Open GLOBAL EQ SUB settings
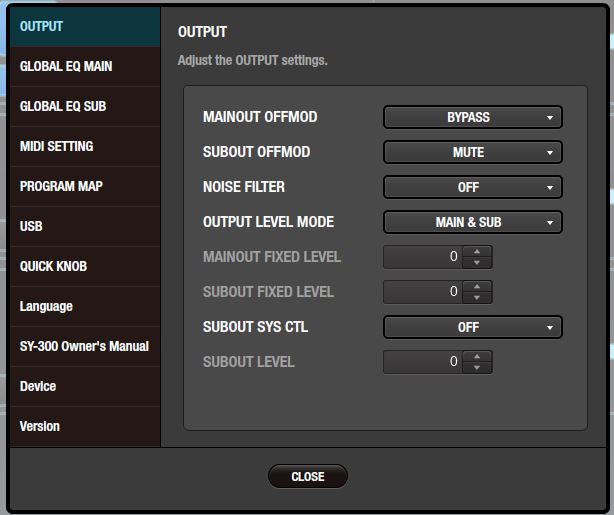 (85, 107)
